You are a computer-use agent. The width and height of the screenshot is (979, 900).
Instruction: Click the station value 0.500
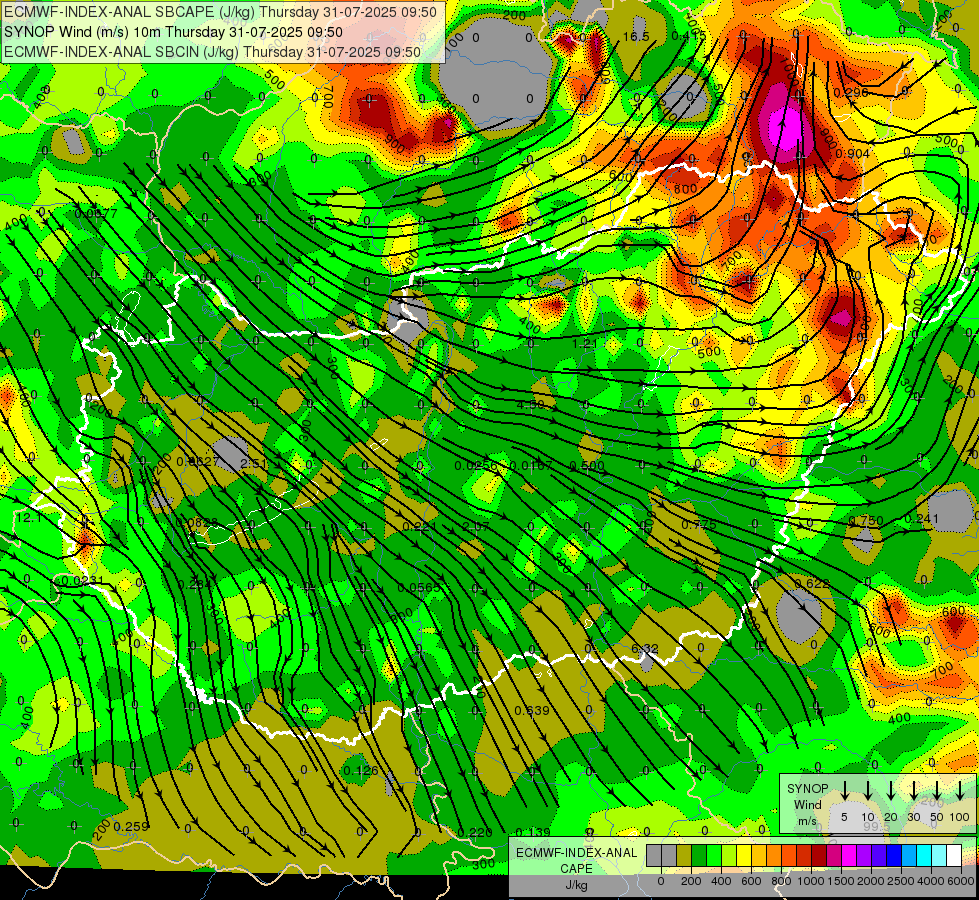pyautogui.click(x=588, y=465)
